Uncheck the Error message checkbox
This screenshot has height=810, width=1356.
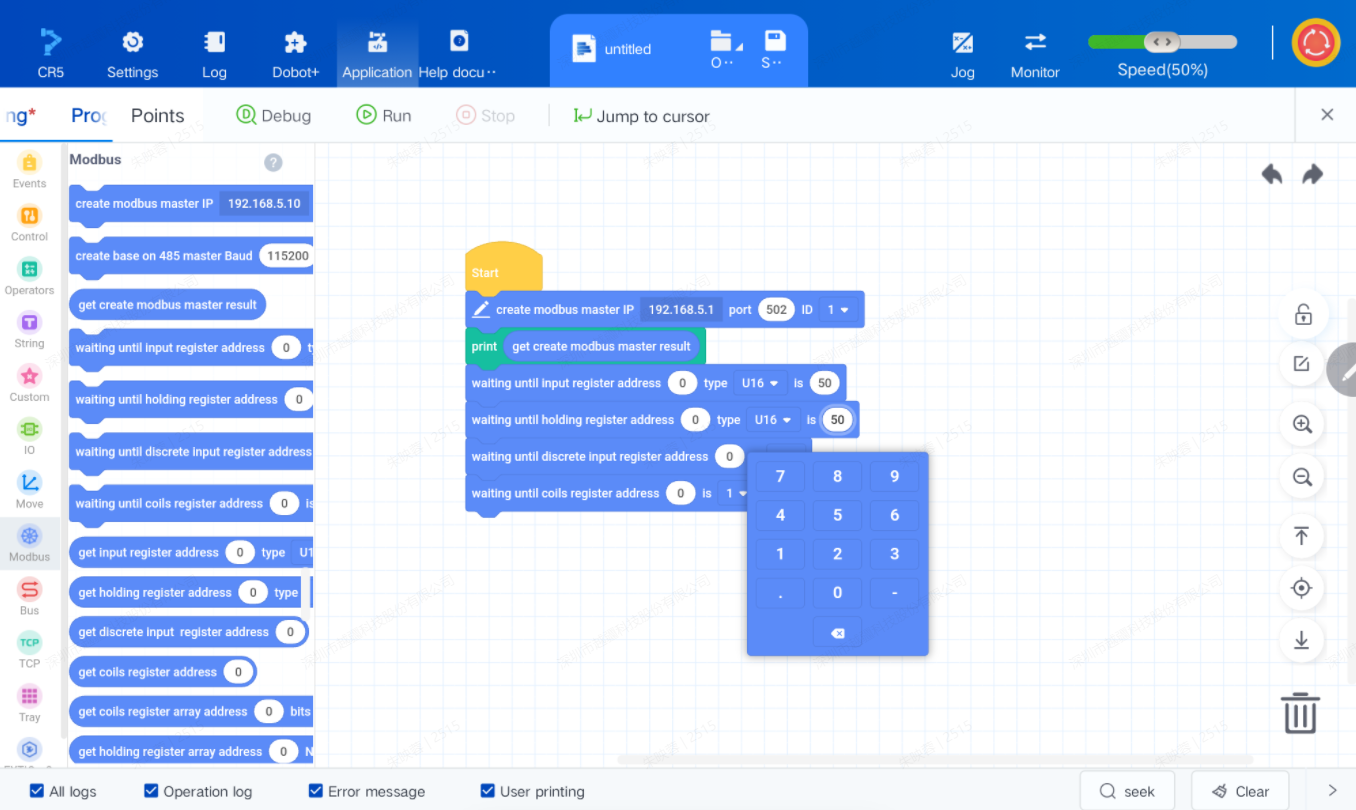click(315, 791)
